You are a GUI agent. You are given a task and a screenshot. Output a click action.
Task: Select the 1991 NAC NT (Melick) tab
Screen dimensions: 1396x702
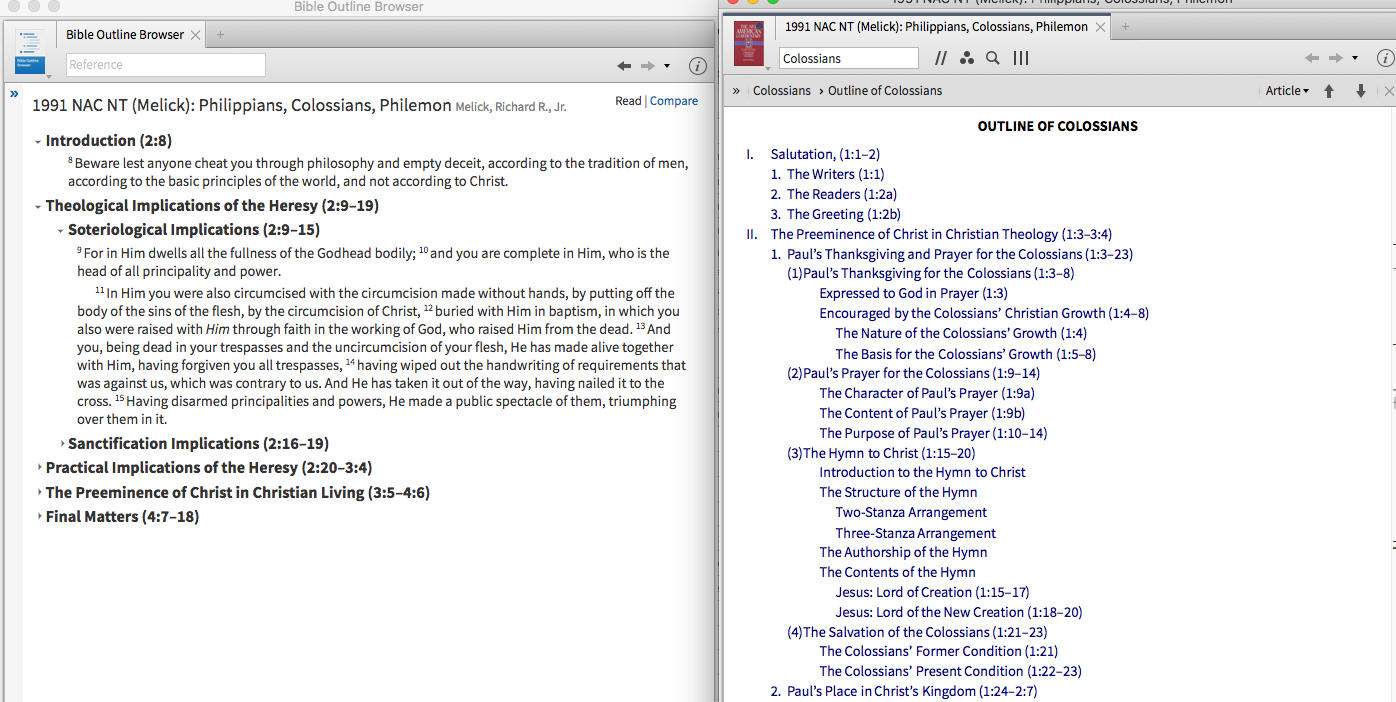tap(936, 27)
